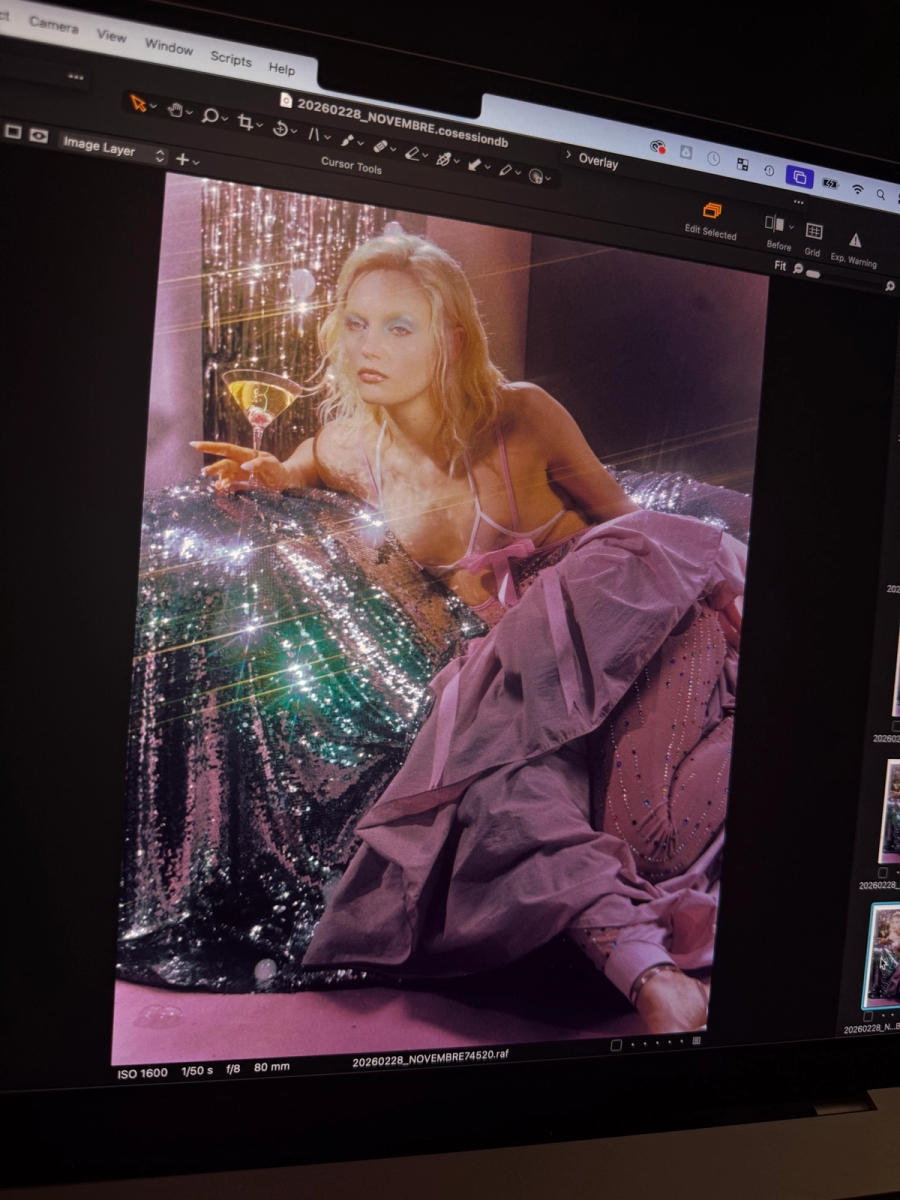
Task: Click the f/8 aperture readout
Action: coord(232,1069)
